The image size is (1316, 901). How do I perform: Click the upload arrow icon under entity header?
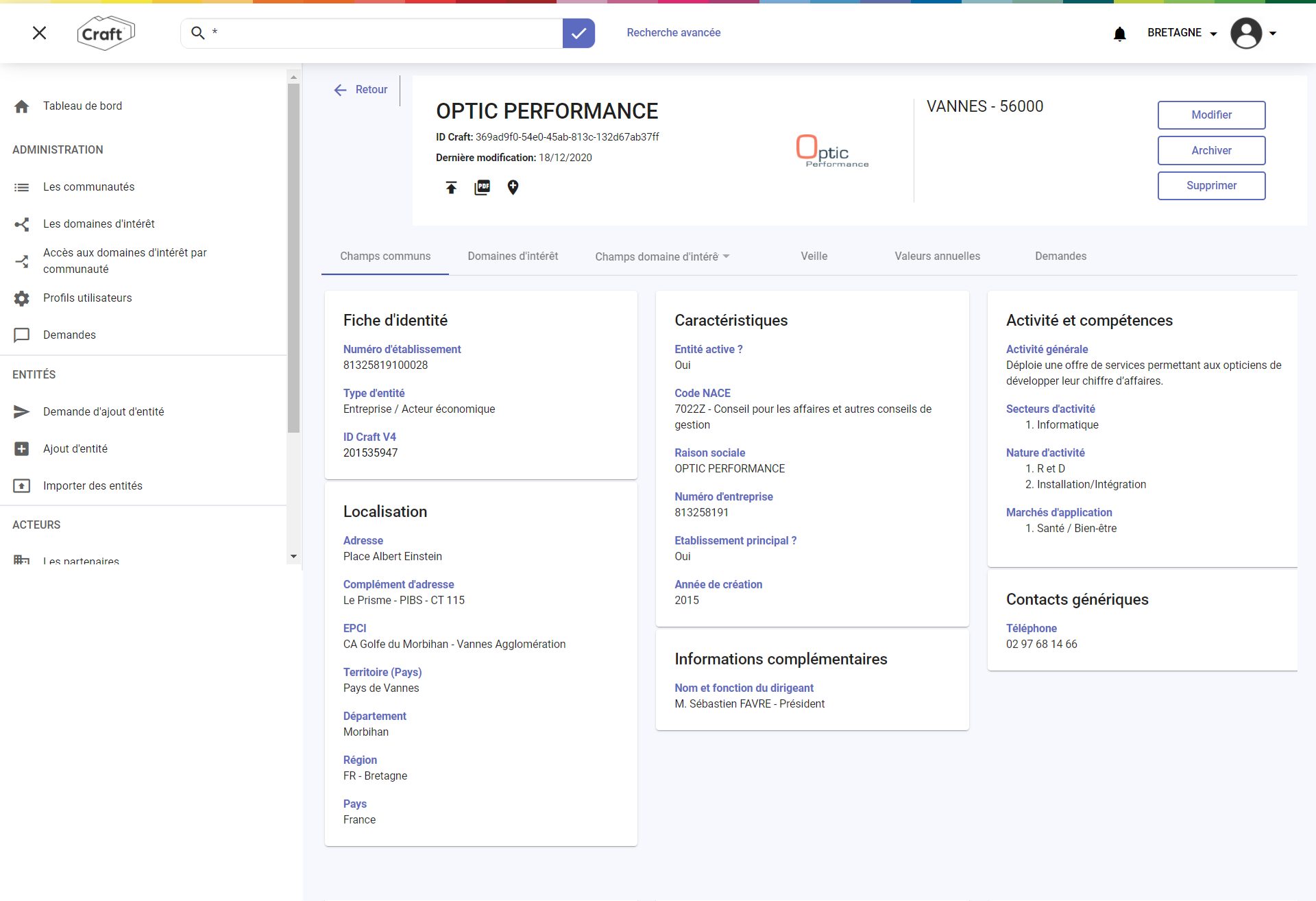451,187
